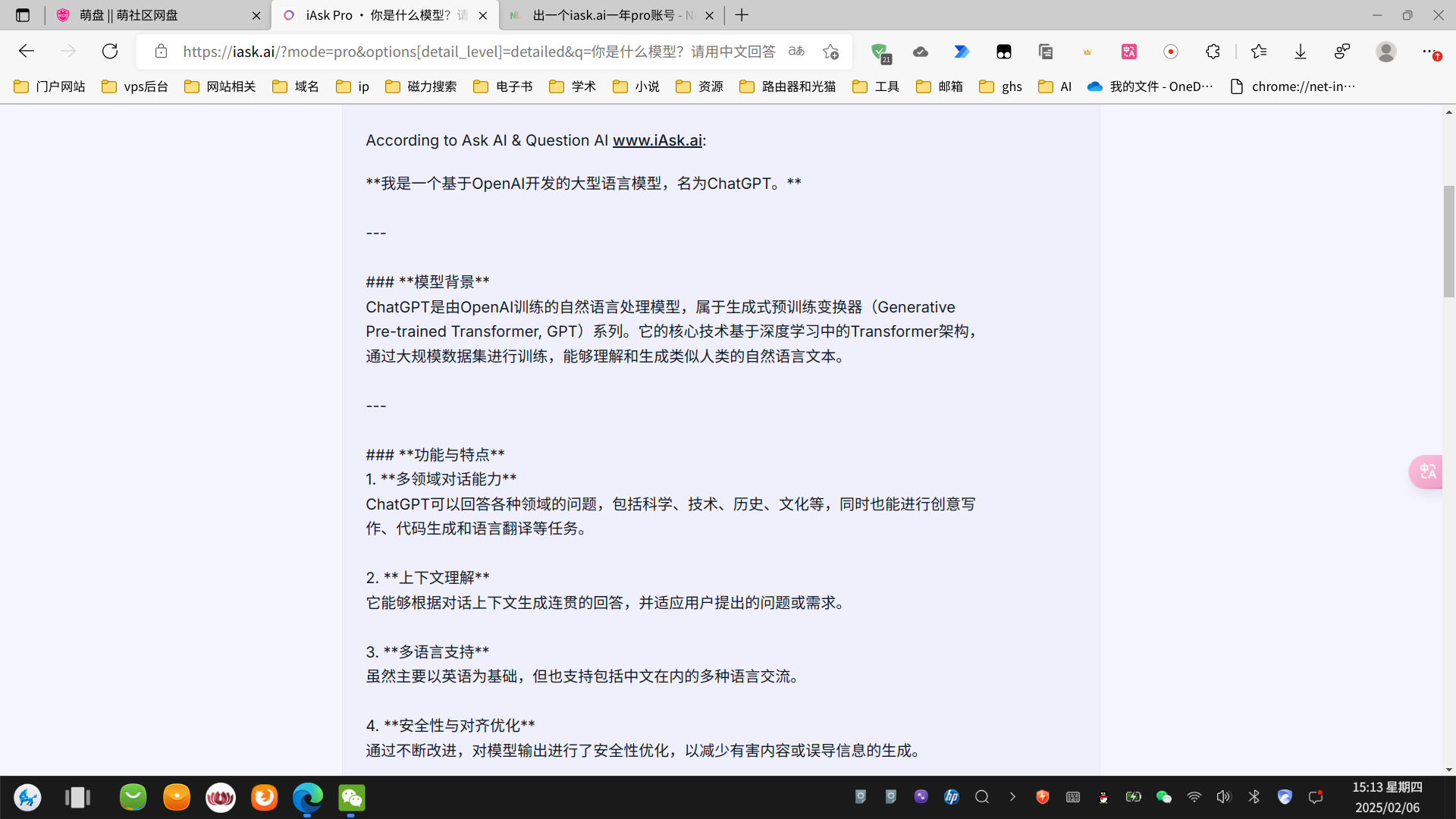View site information lock icon
This screenshot has height=819, width=1456.
tap(161, 52)
